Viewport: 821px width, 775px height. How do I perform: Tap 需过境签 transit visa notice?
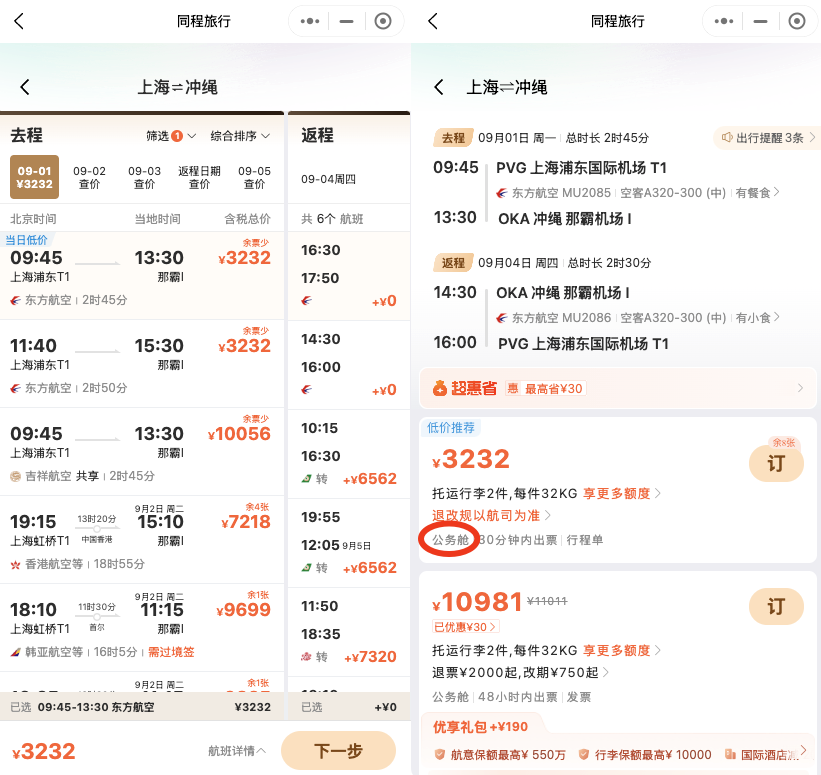pyautogui.click(x=171, y=652)
